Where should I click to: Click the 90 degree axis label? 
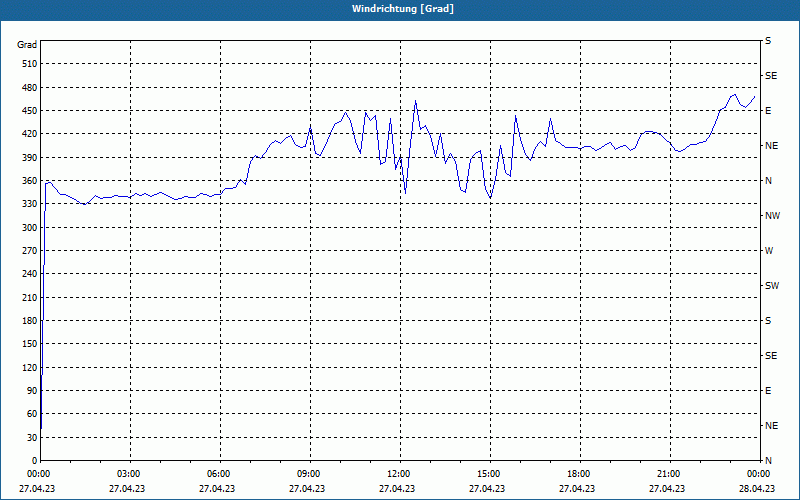coord(32,391)
